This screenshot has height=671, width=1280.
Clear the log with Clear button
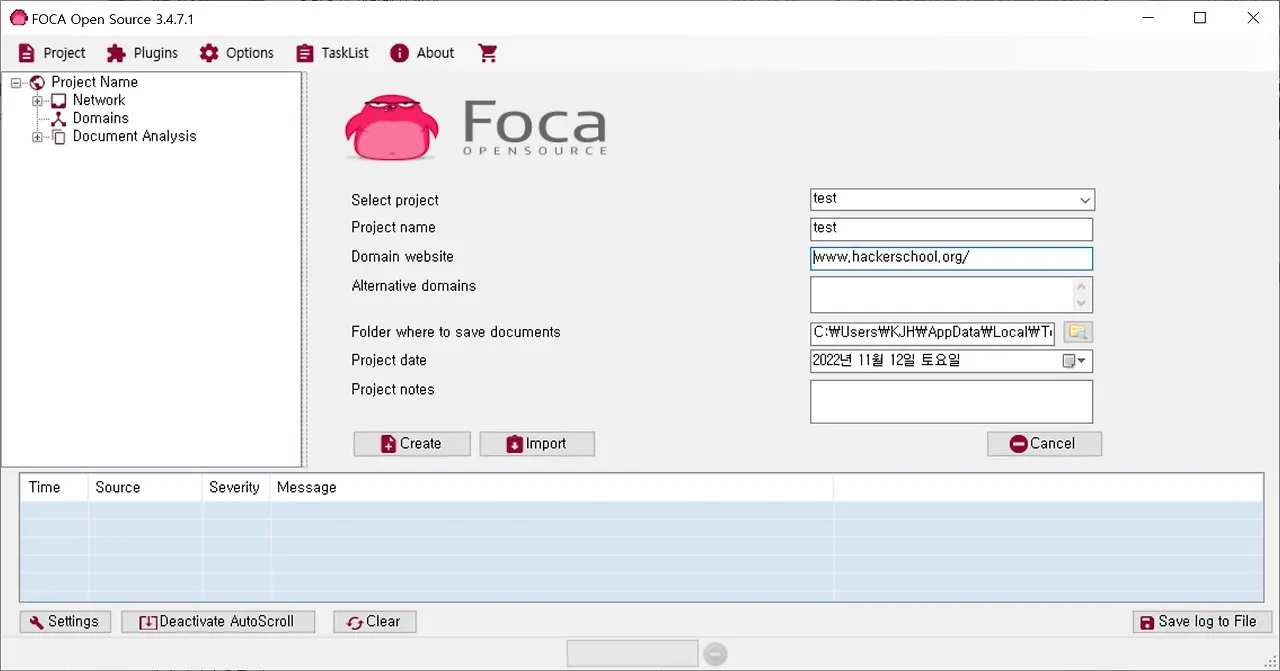click(374, 622)
